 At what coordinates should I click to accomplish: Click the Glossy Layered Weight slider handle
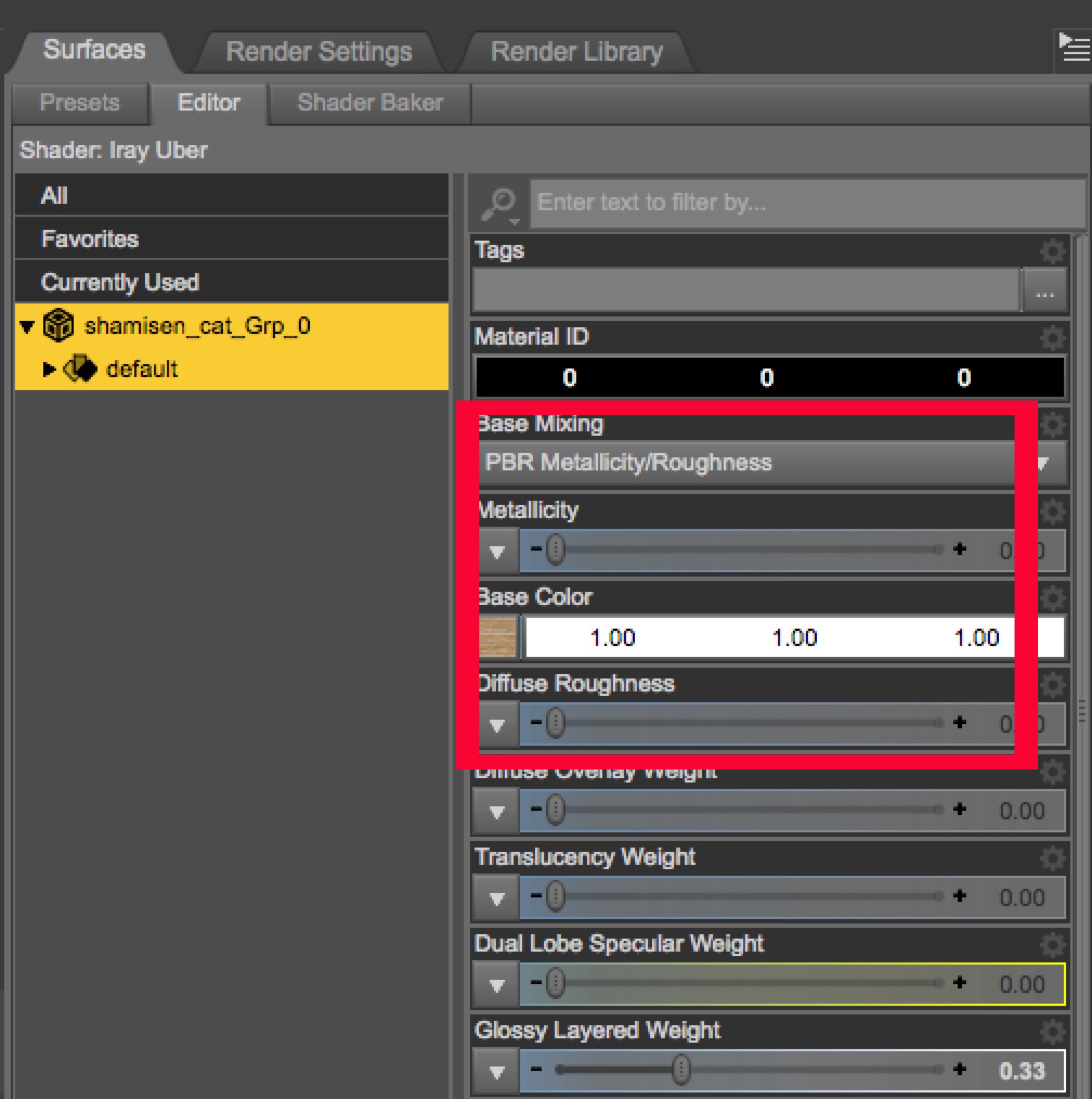coord(680,1069)
